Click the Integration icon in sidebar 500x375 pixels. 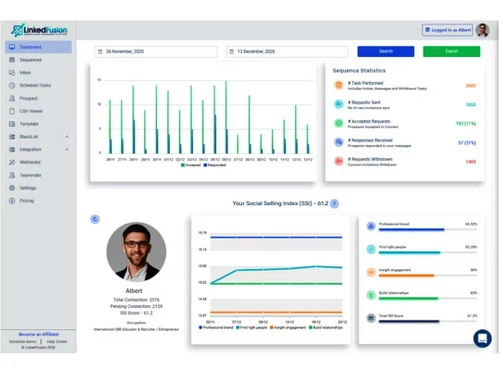click(12, 149)
